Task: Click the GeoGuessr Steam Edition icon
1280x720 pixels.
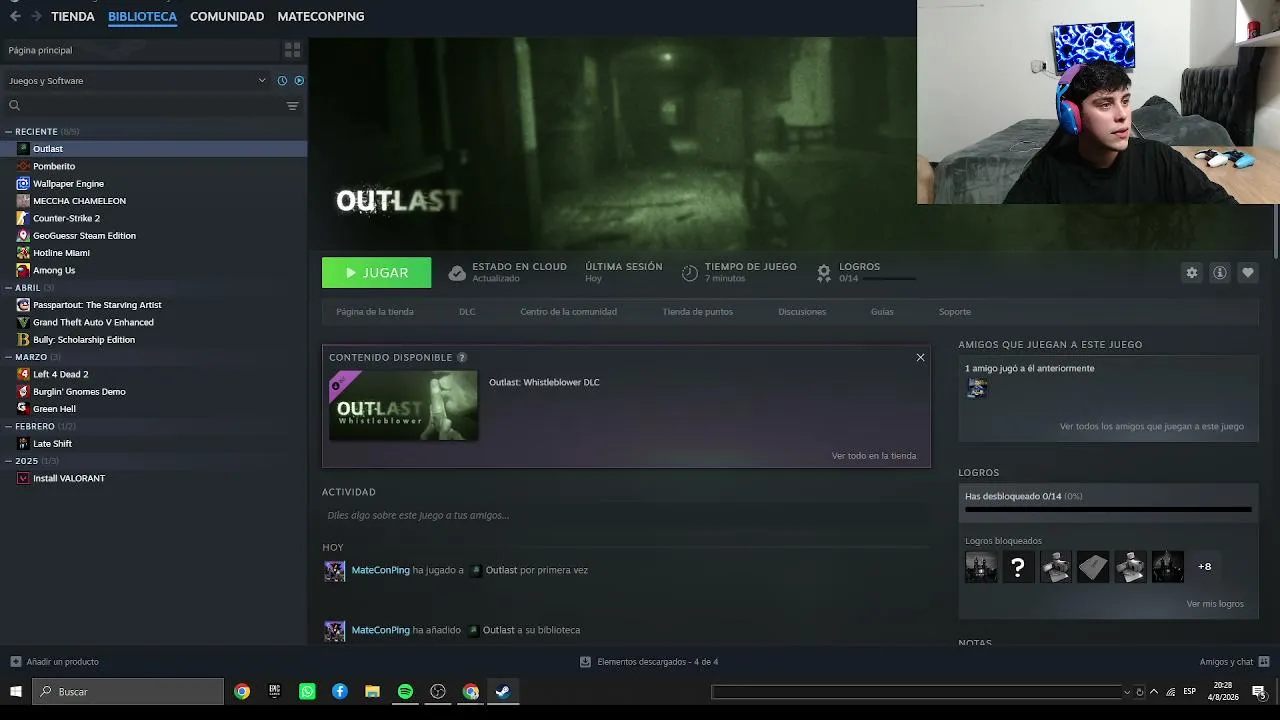Action: click(x=23, y=236)
